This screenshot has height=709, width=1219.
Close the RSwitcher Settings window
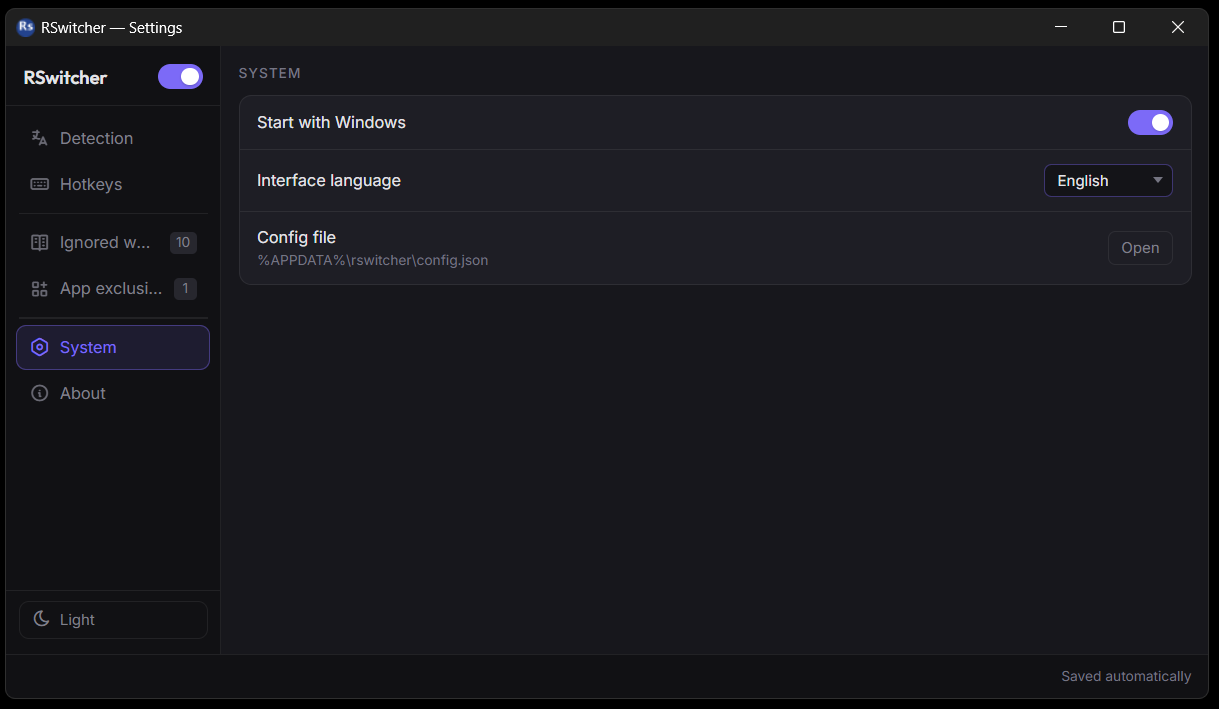[1178, 27]
